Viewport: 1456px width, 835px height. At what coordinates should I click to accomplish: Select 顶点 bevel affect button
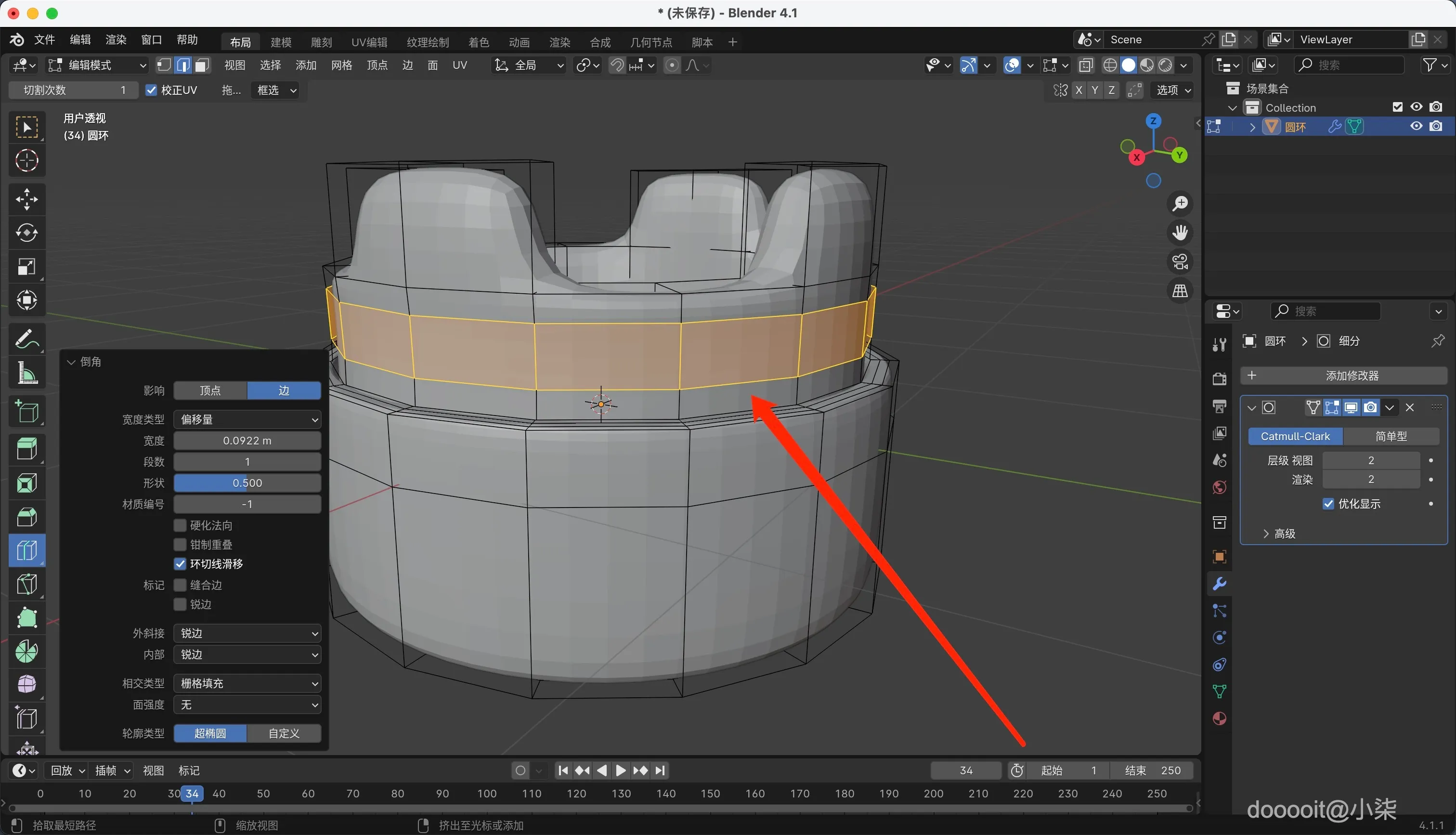[210, 391]
